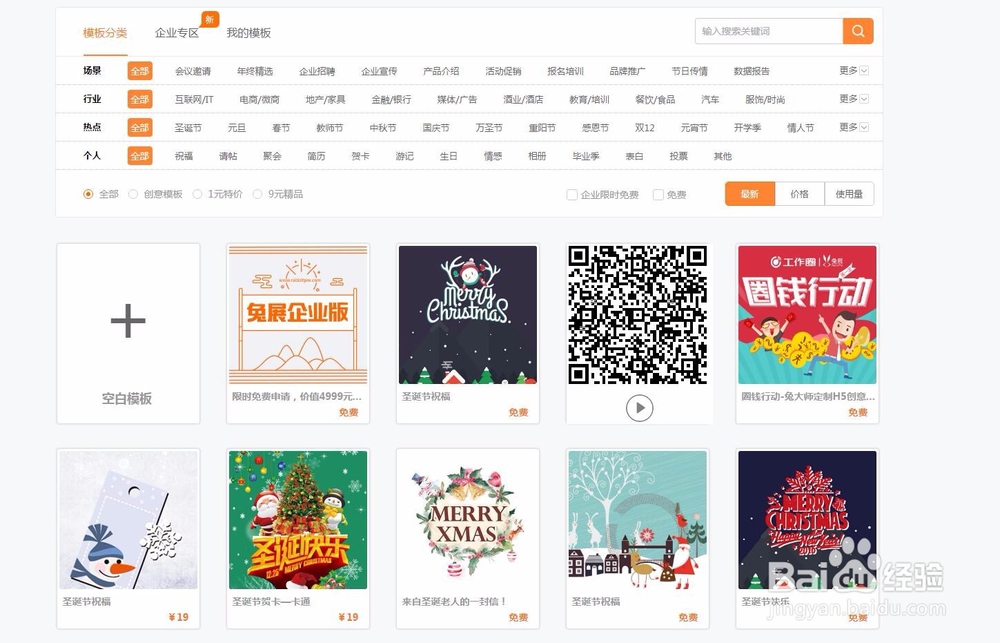The image size is (1000, 643).
Task: Select 全部 in the 场景 row
Action: [x=140, y=71]
